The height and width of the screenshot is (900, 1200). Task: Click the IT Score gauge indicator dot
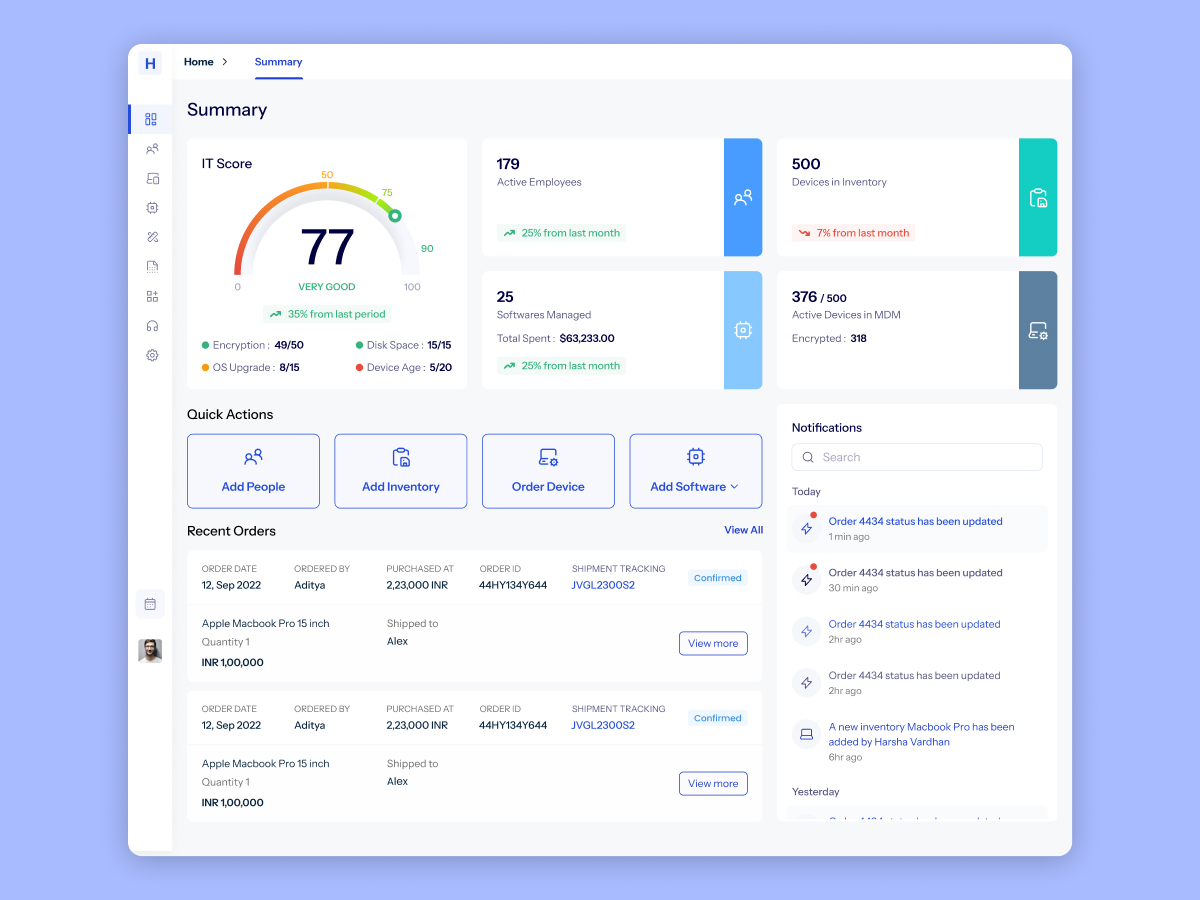pos(395,214)
